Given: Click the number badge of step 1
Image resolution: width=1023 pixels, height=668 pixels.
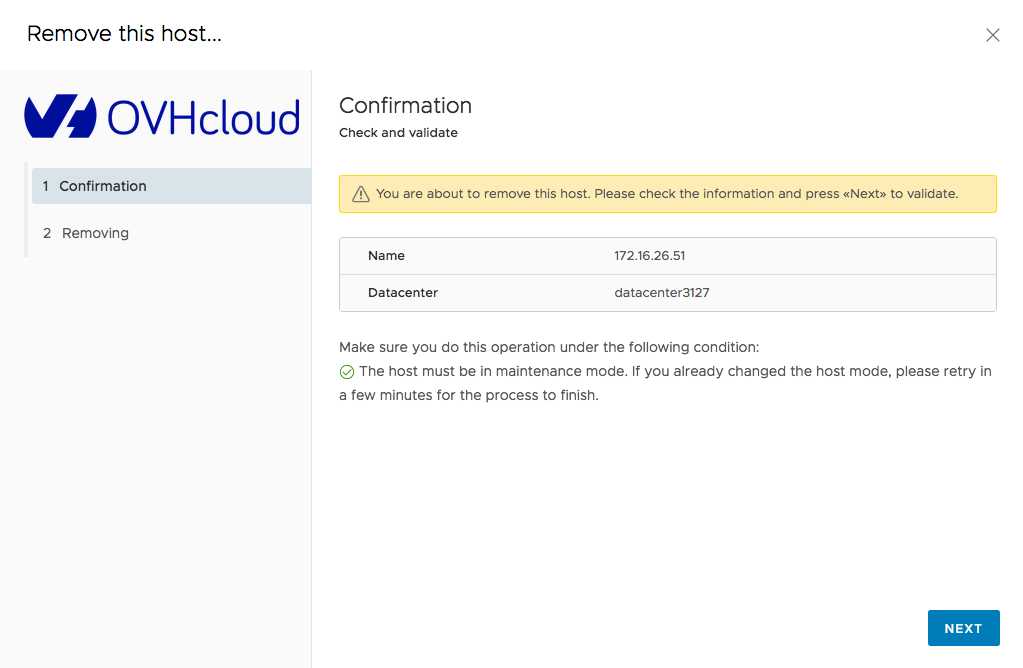Looking at the screenshot, I should pos(46,186).
